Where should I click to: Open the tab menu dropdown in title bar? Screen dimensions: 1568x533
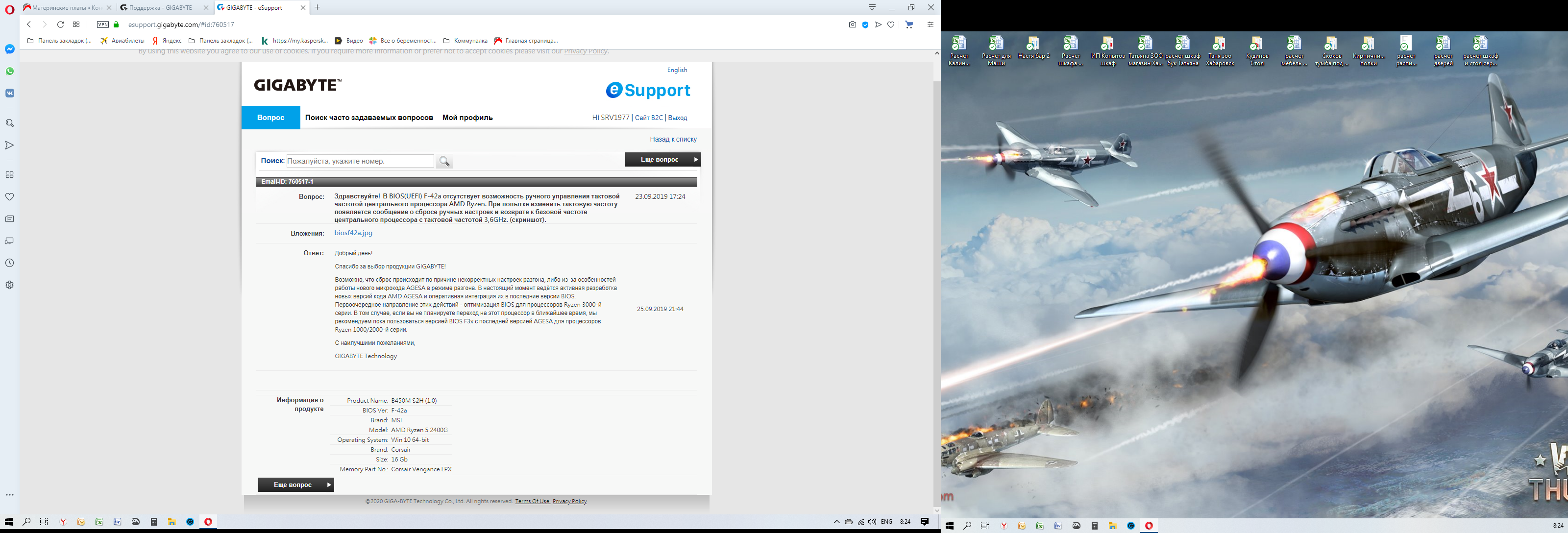pos(872,7)
